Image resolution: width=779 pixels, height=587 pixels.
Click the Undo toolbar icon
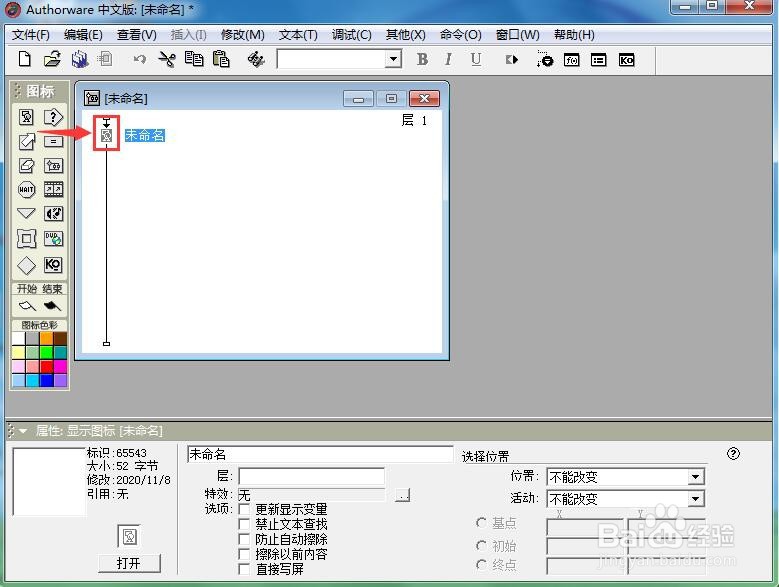[x=140, y=60]
